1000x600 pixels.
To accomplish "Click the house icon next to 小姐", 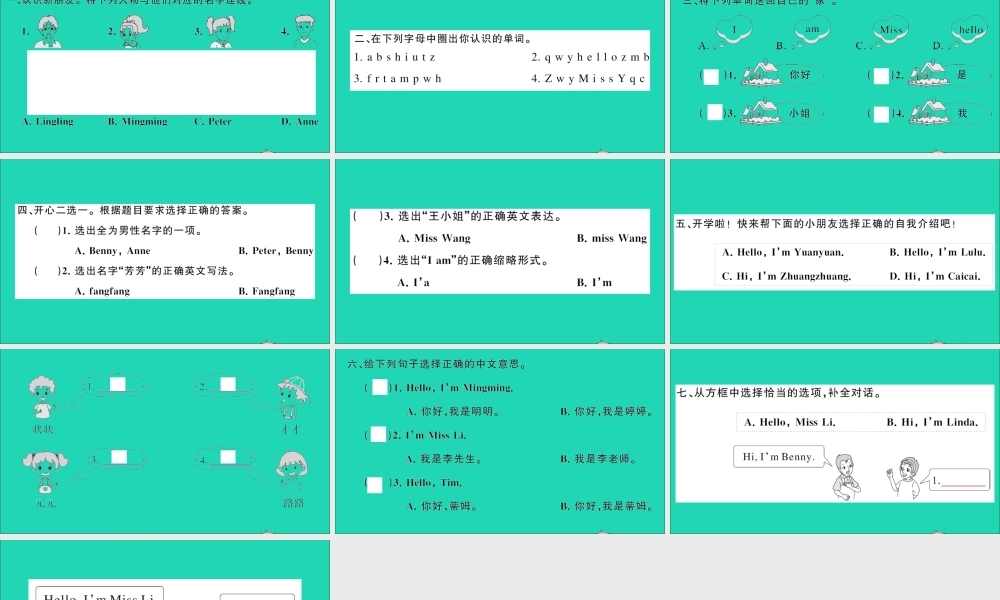I will coord(760,112).
